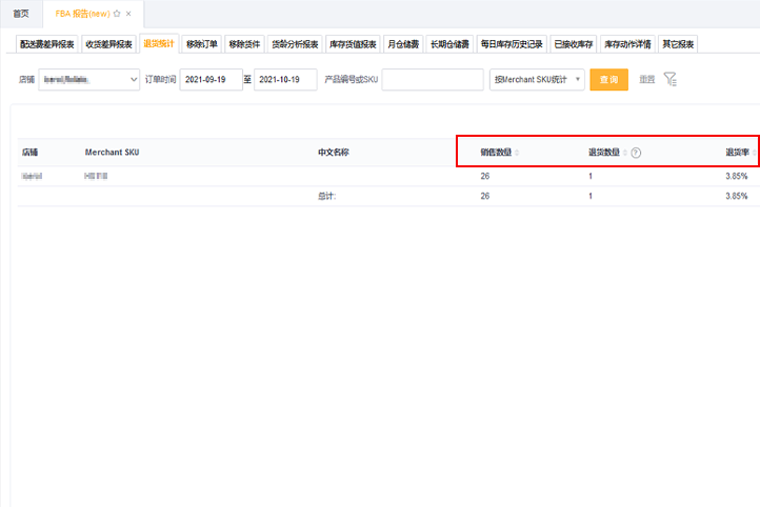
Task: Sort by 销售数量 column arrows
Action: click(x=517, y=153)
